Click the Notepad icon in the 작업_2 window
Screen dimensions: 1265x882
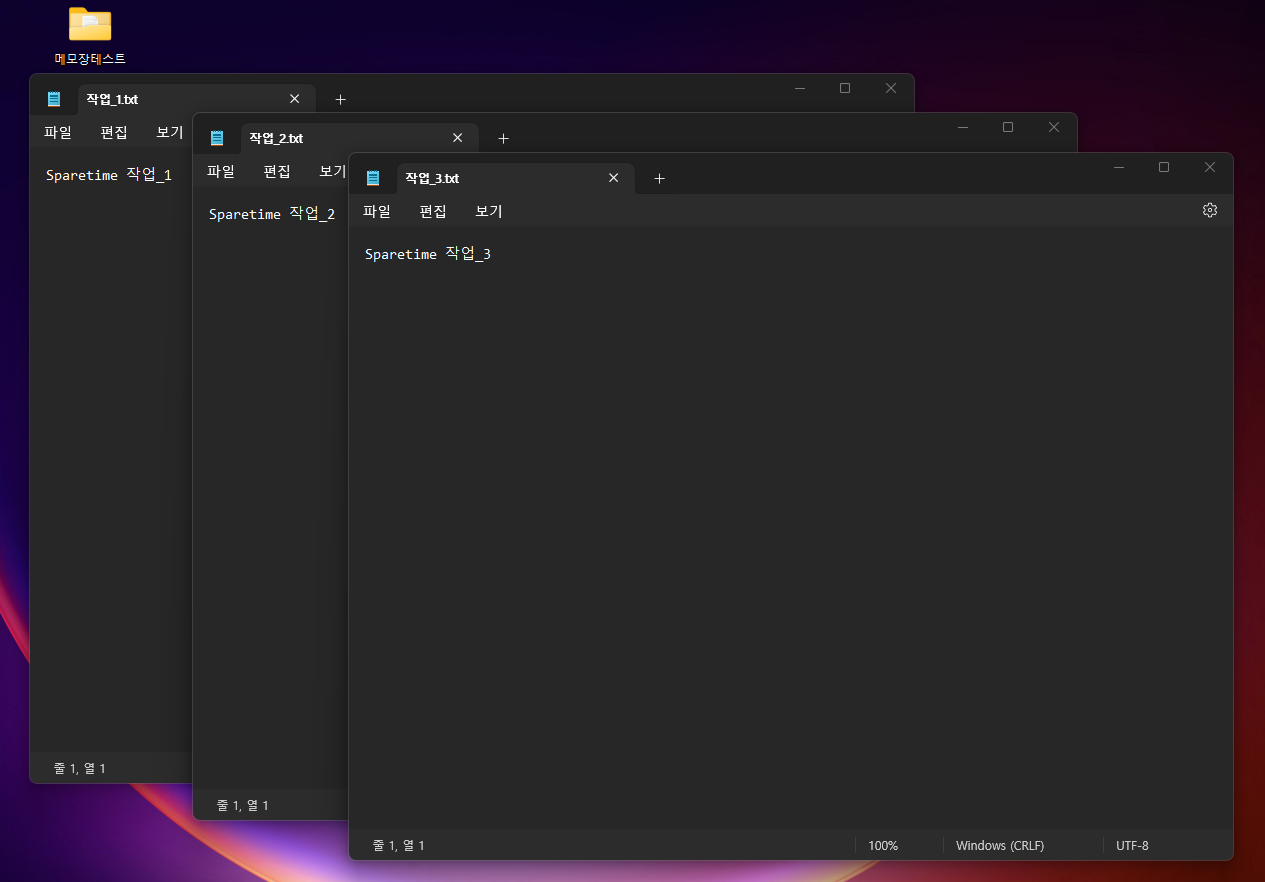click(x=217, y=137)
